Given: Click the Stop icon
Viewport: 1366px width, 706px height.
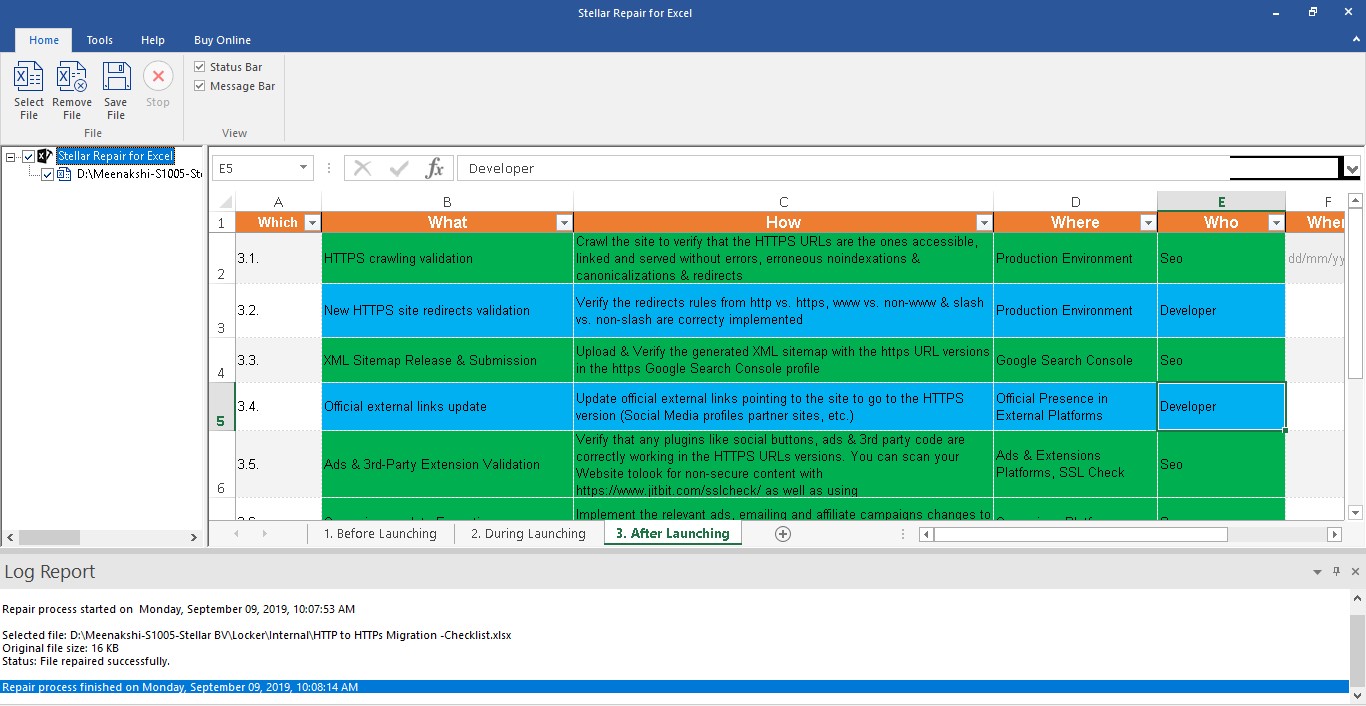Looking at the screenshot, I should 158,77.
